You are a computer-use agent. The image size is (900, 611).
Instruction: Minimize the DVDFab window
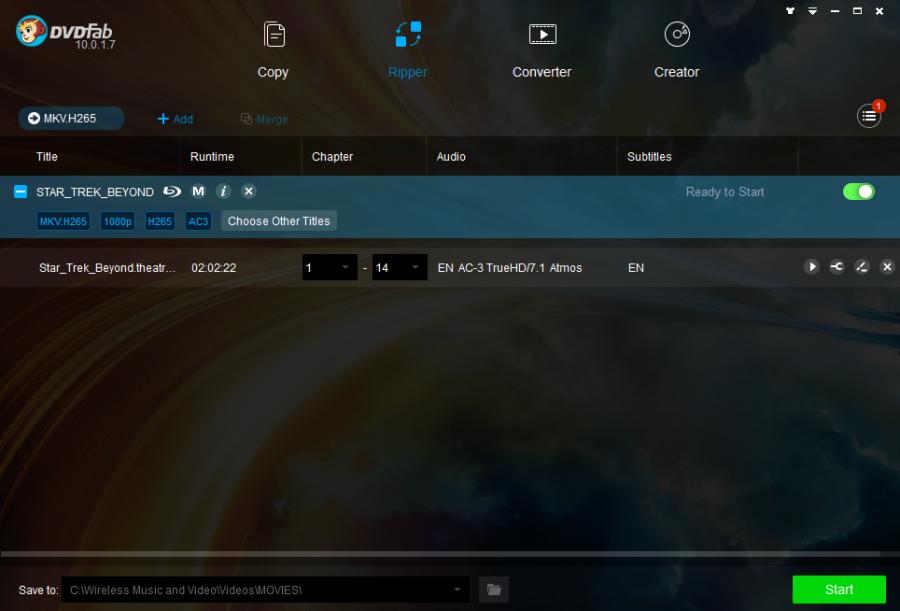[x=835, y=10]
